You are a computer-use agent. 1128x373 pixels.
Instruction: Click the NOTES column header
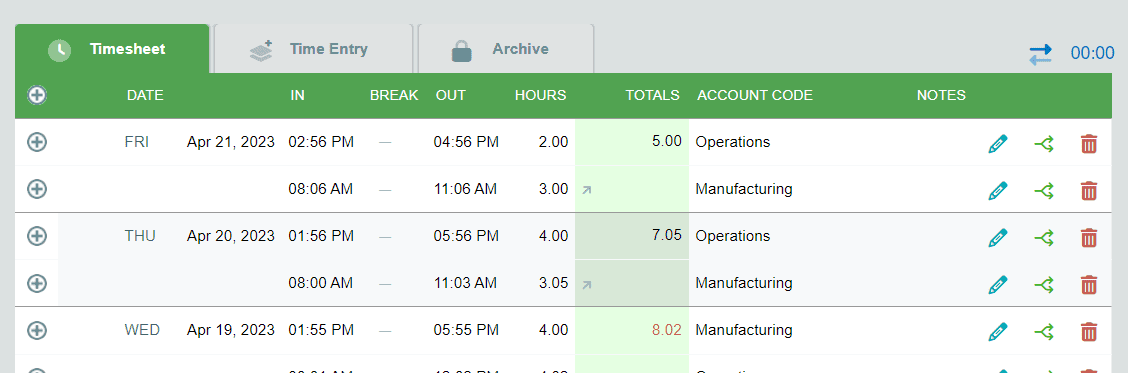coord(941,95)
